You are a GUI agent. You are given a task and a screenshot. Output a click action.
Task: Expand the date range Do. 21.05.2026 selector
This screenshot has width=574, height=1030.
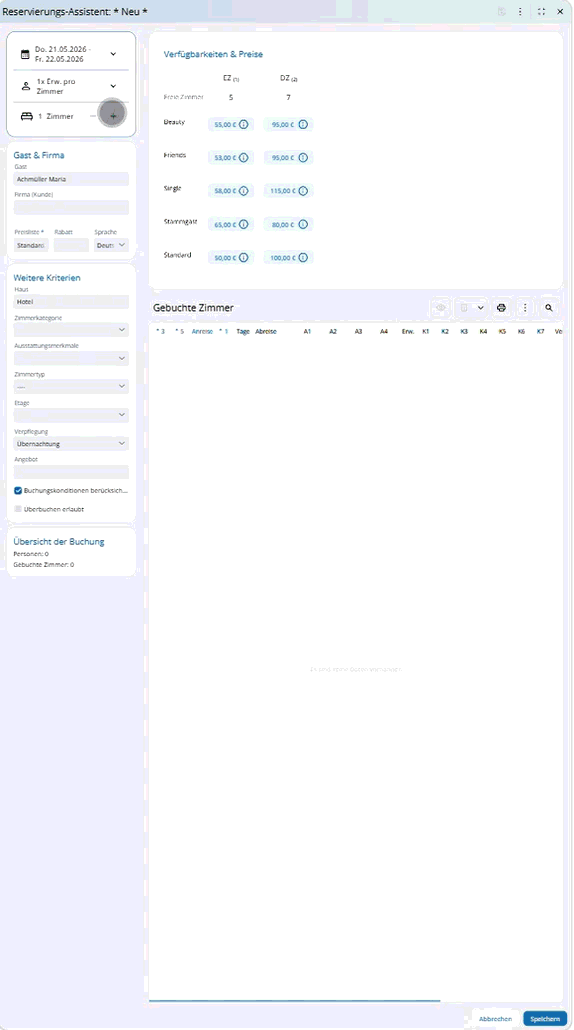point(113,54)
